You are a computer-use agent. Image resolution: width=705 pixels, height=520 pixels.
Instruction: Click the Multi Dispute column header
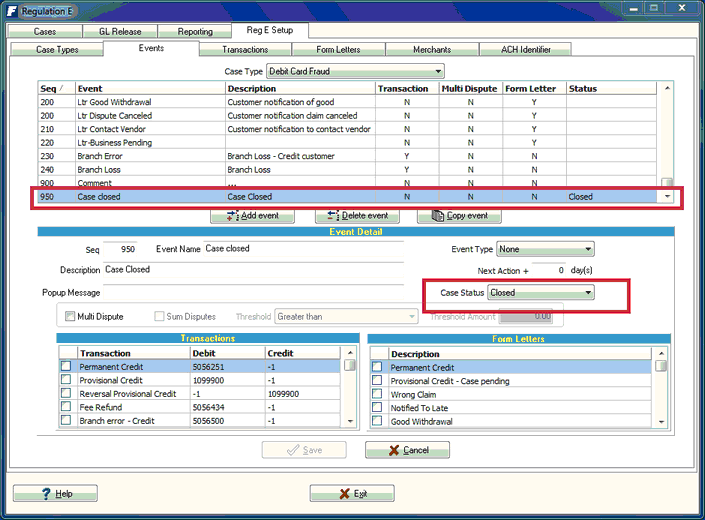point(470,89)
